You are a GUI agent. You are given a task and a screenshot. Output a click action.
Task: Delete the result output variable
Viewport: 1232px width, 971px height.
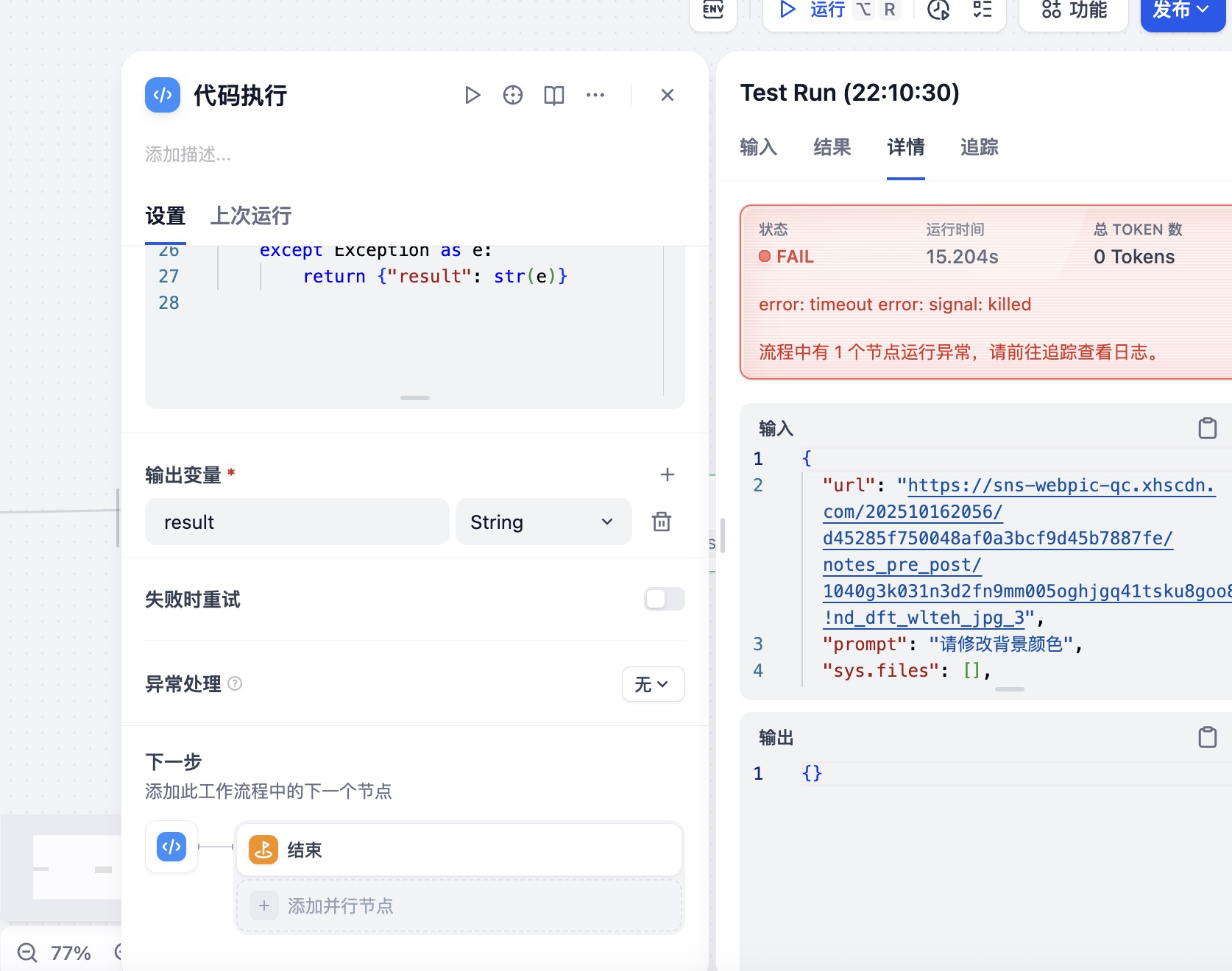(x=661, y=522)
